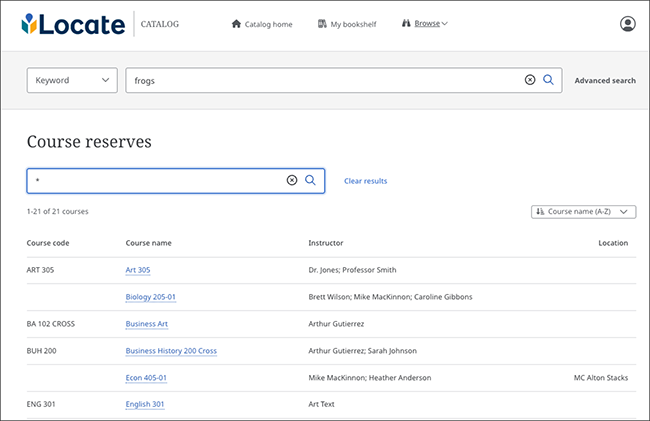Clear the course reserves search text
Image resolution: width=650 pixels, height=421 pixels.
(x=292, y=180)
